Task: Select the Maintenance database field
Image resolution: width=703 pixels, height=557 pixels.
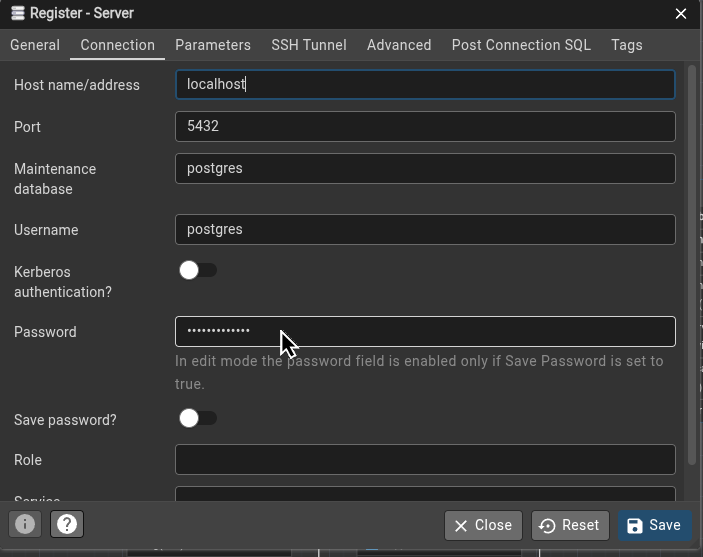Action: point(425,168)
